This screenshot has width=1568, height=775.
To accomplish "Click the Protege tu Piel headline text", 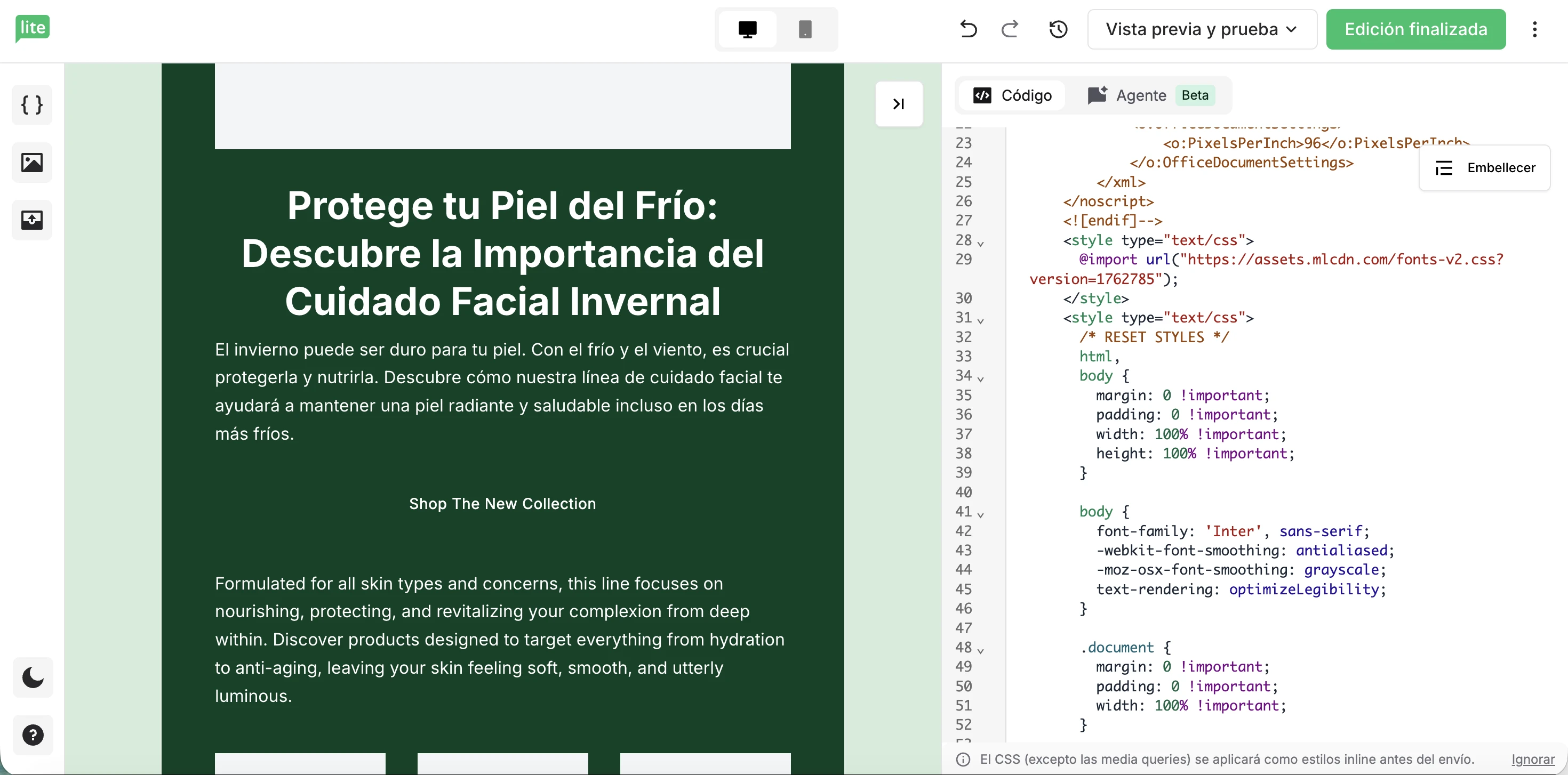I will coord(502,253).
